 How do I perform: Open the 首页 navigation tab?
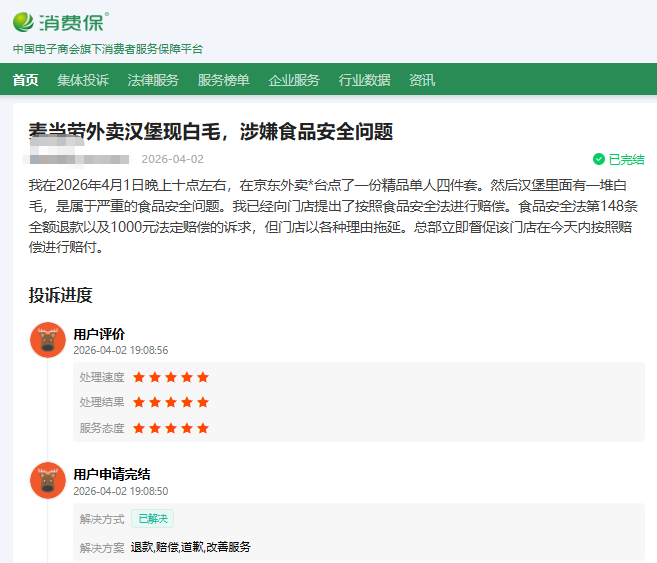(x=25, y=80)
